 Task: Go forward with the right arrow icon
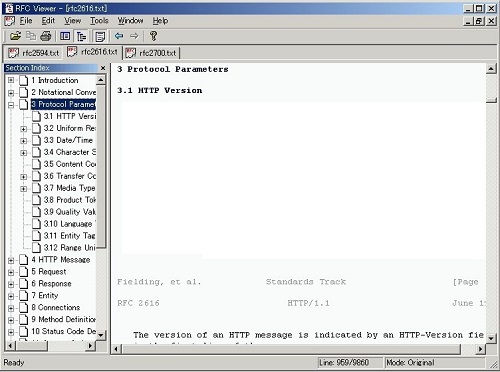coord(134,36)
